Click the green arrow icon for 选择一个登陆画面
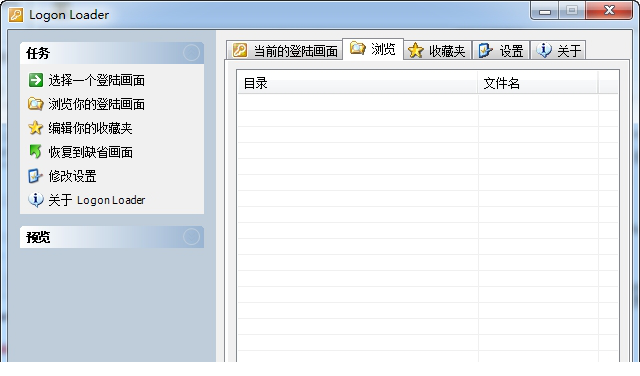640x376 pixels. [36, 80]
